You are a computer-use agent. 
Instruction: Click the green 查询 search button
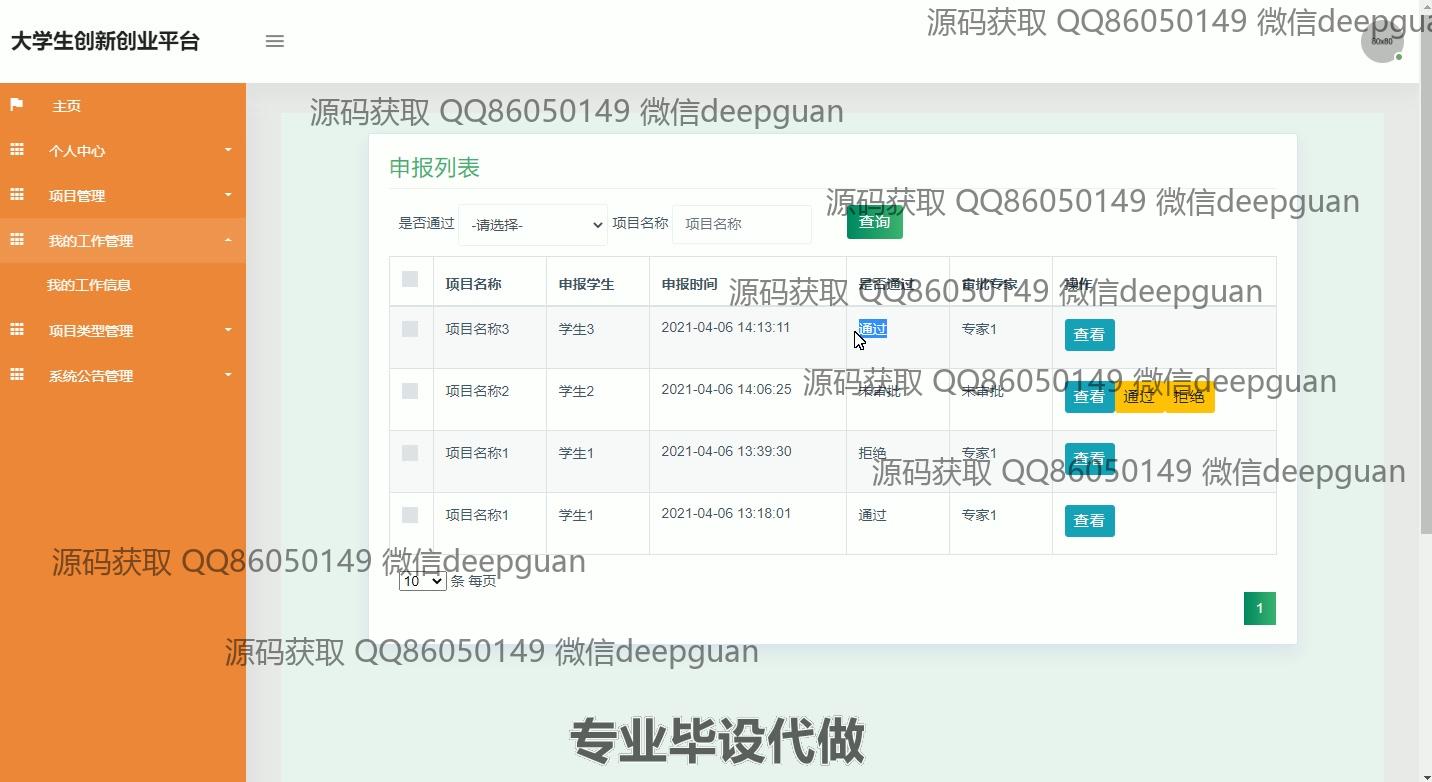click(874, 222)
